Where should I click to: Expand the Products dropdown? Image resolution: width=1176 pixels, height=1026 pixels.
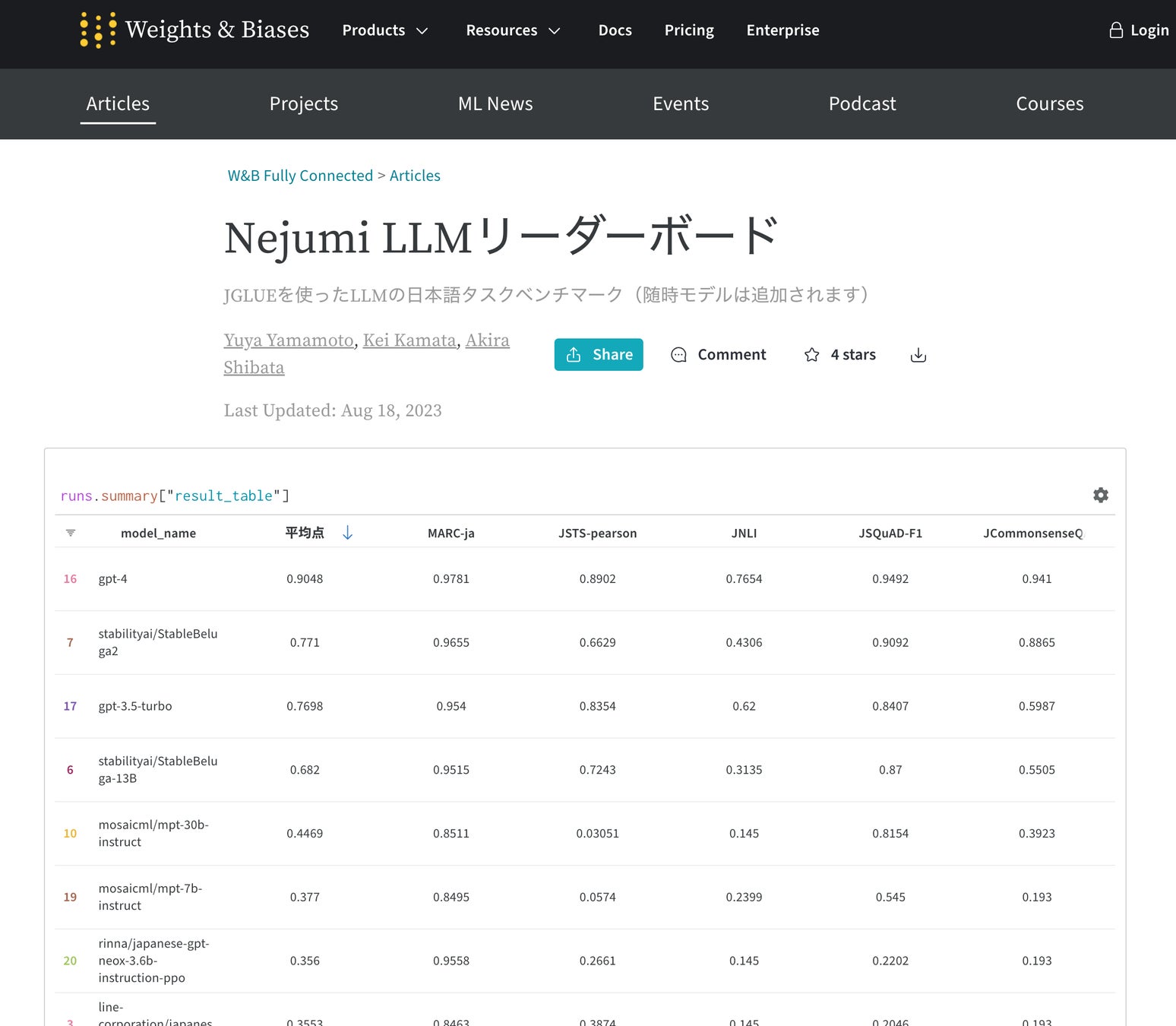[385, 30]
